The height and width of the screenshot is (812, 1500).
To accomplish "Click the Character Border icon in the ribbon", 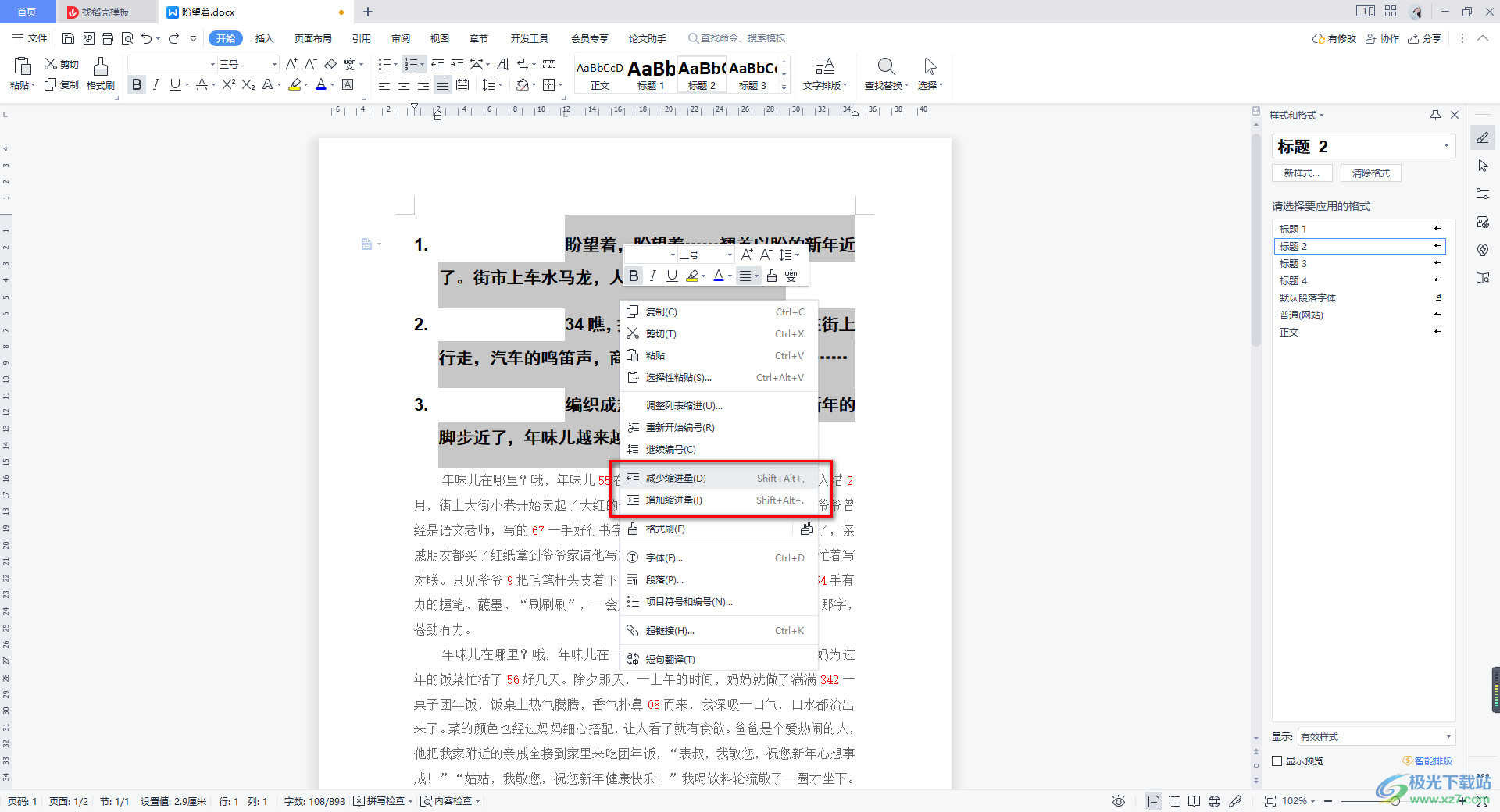I will point(348,84).
